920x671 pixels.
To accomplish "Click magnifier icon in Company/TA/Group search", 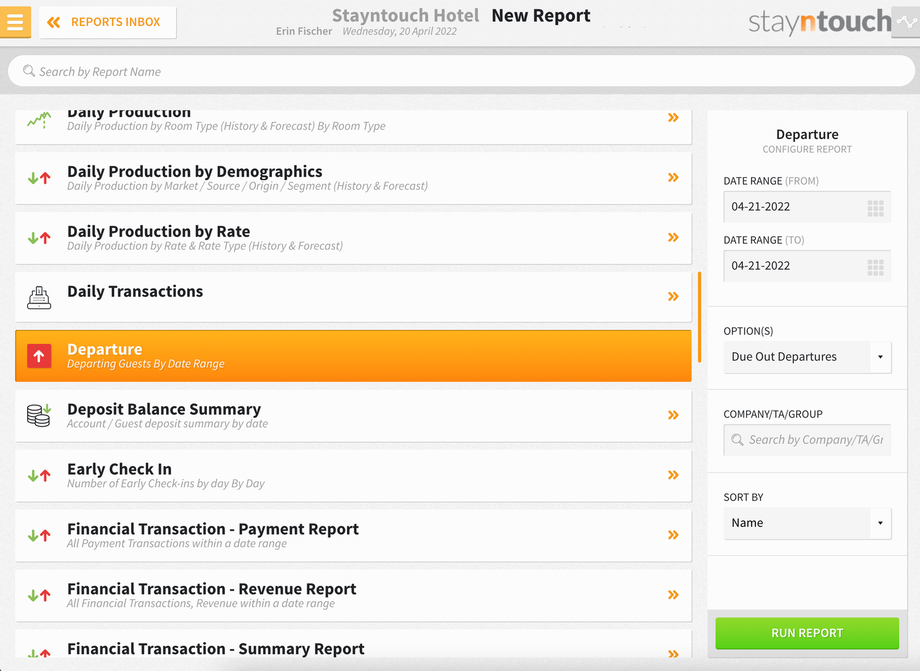I will [738, 439].
